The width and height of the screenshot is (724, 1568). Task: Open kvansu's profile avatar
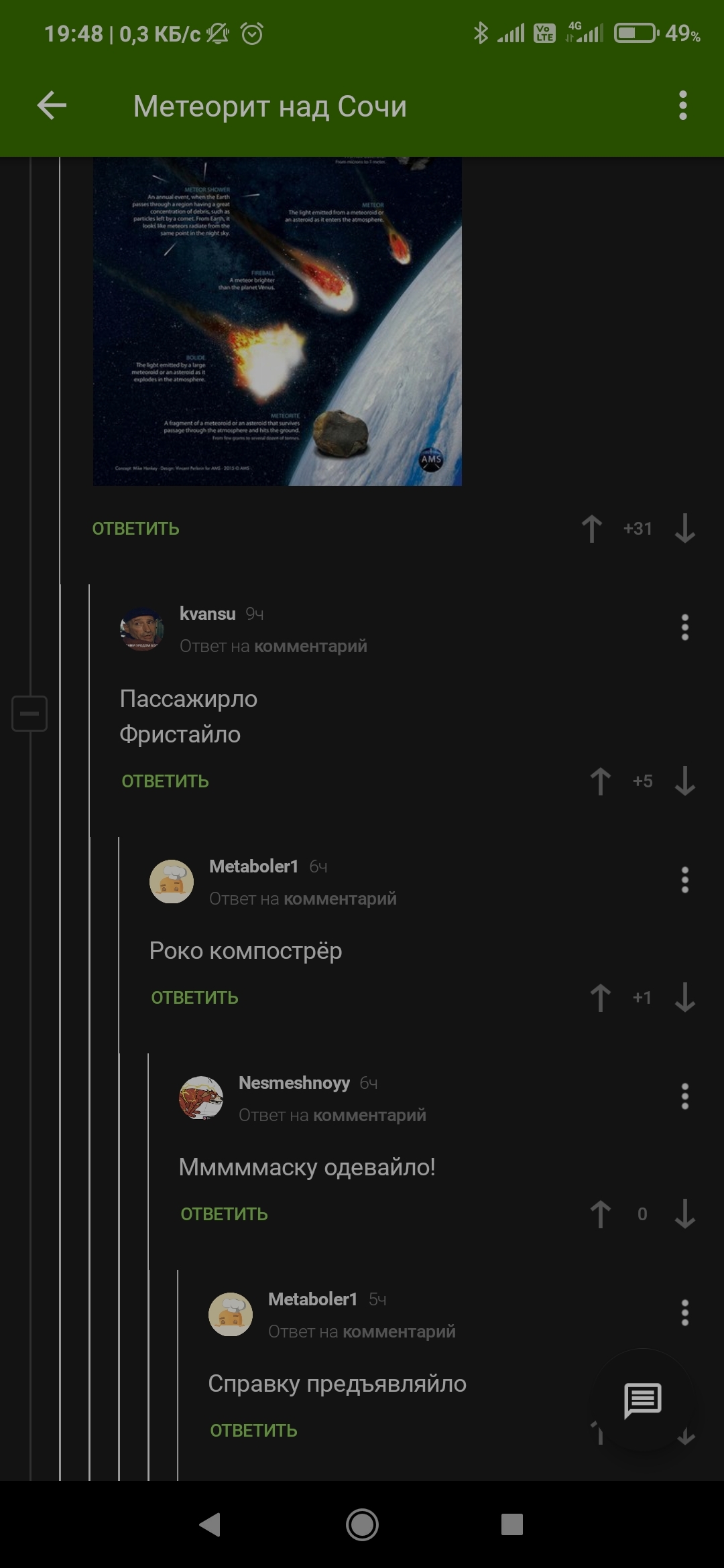tap(142, 629)
